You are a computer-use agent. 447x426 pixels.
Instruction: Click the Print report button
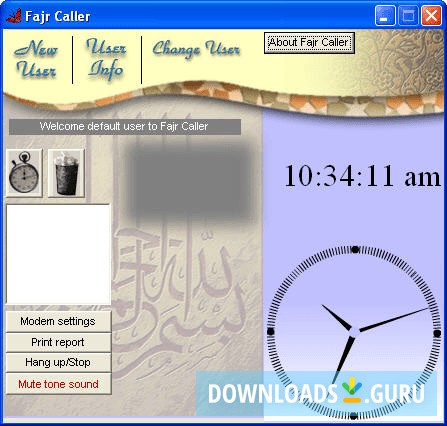[x=58, y=342]
